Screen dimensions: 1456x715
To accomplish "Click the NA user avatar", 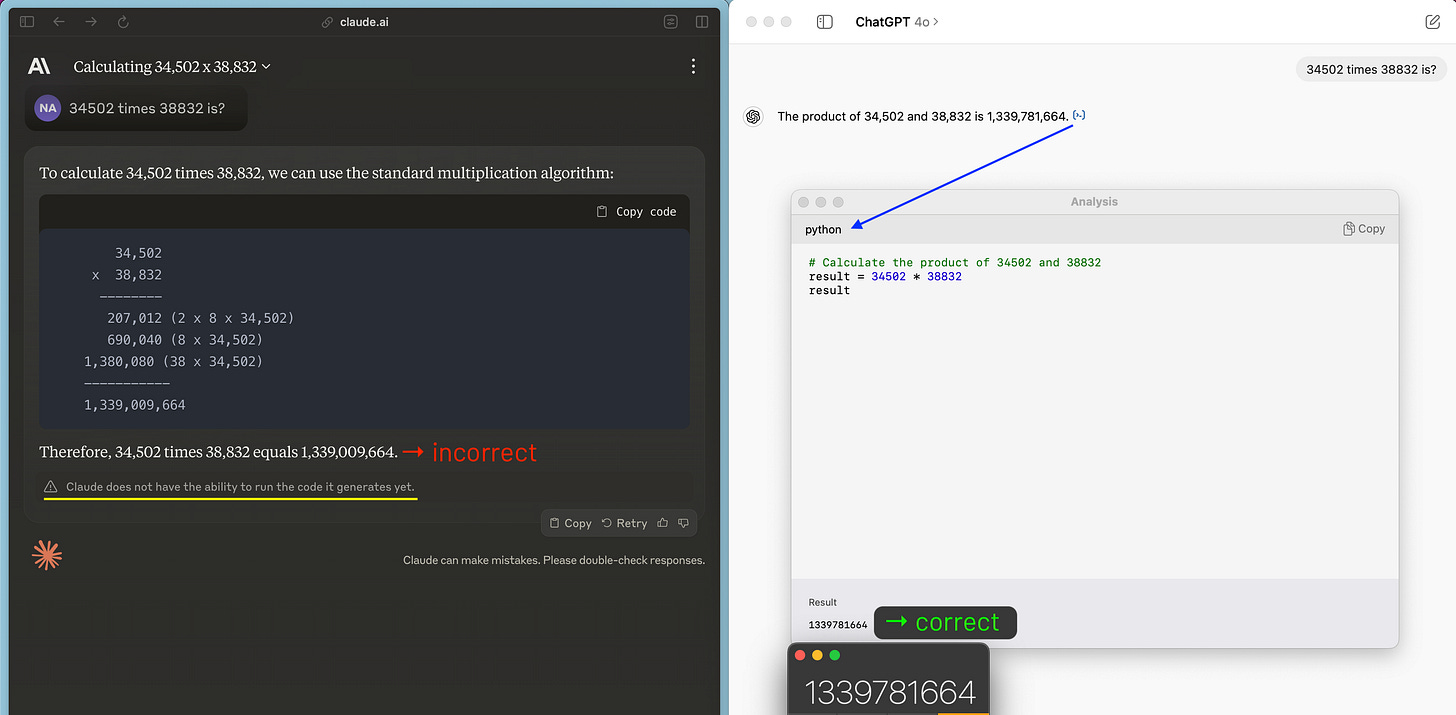I will [x=48, y=108].
